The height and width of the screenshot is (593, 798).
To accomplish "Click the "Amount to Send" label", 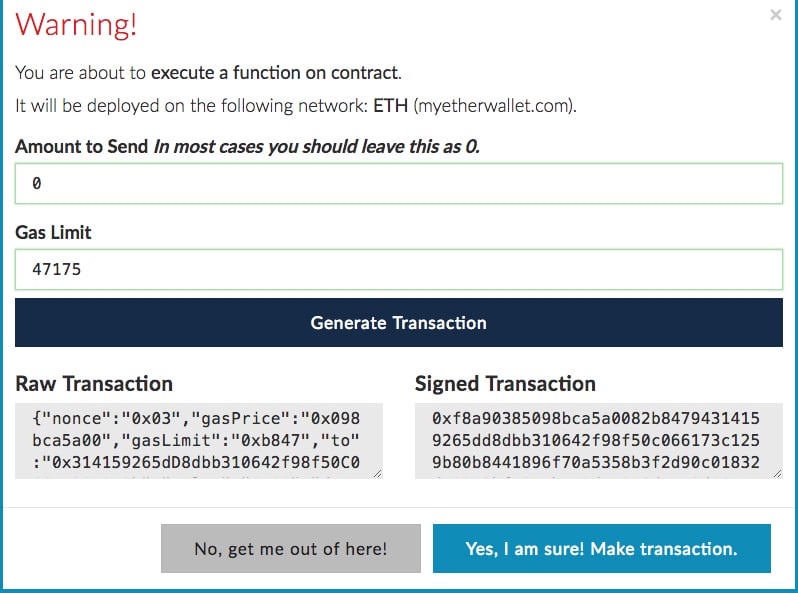I will pos(82,146).
